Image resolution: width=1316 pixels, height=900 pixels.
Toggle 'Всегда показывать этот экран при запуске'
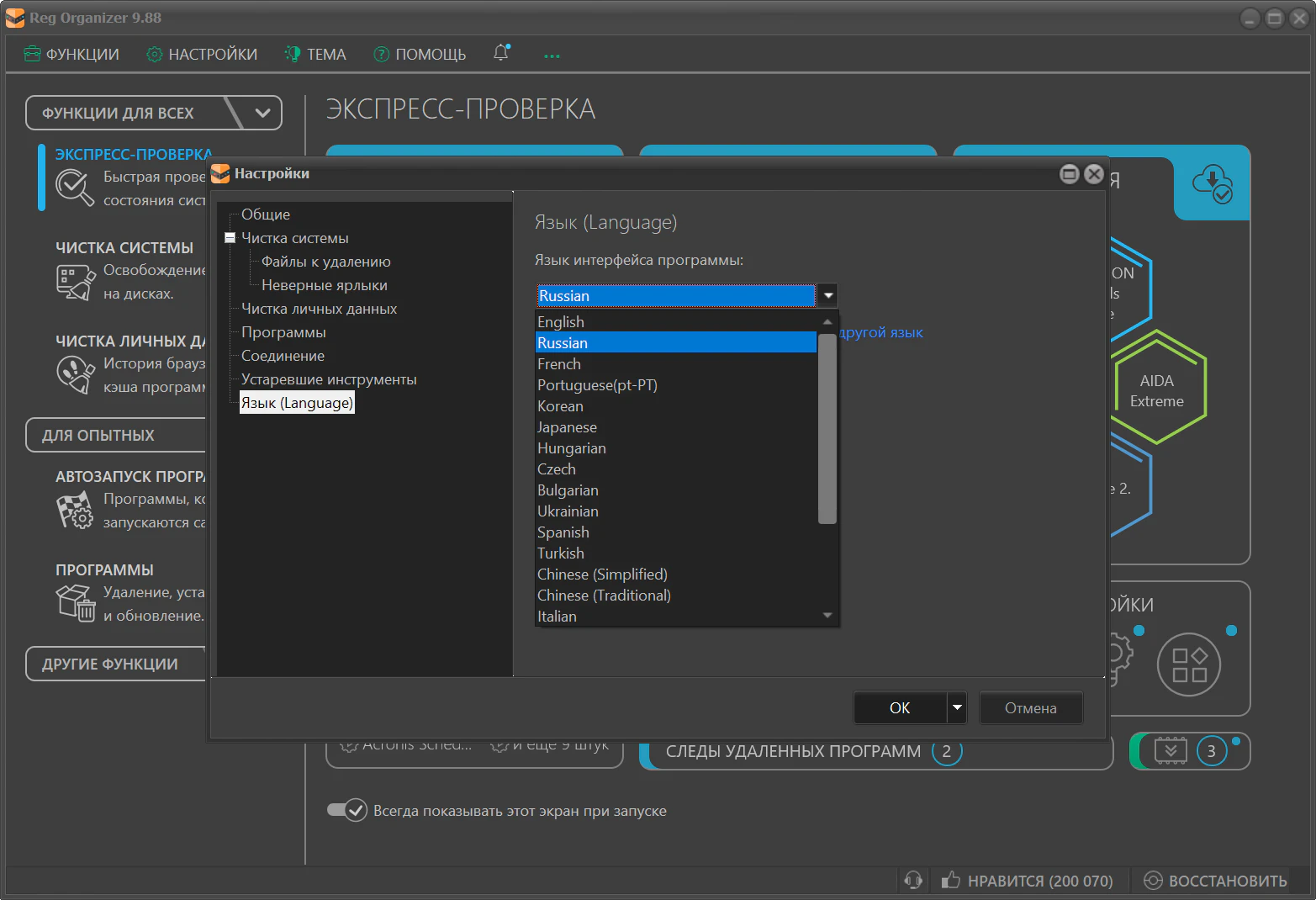(346, 810)
